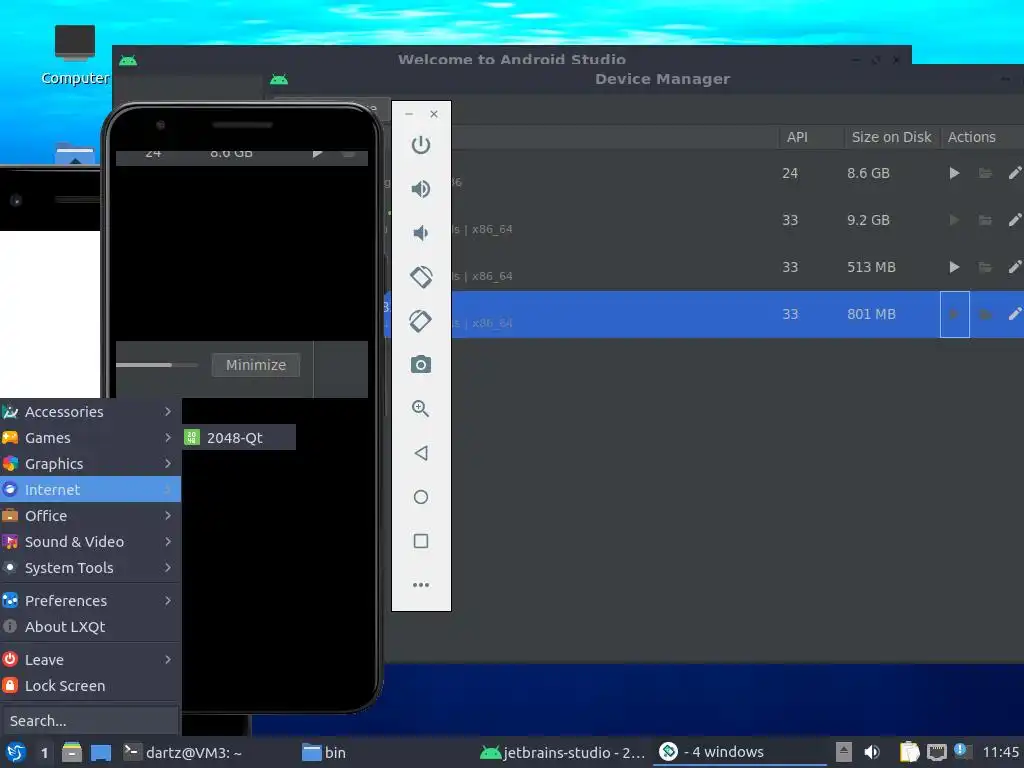Open the file manager taskbar launcher
The width and height of the screenshot is (1024, 768).
pos(72,752)
